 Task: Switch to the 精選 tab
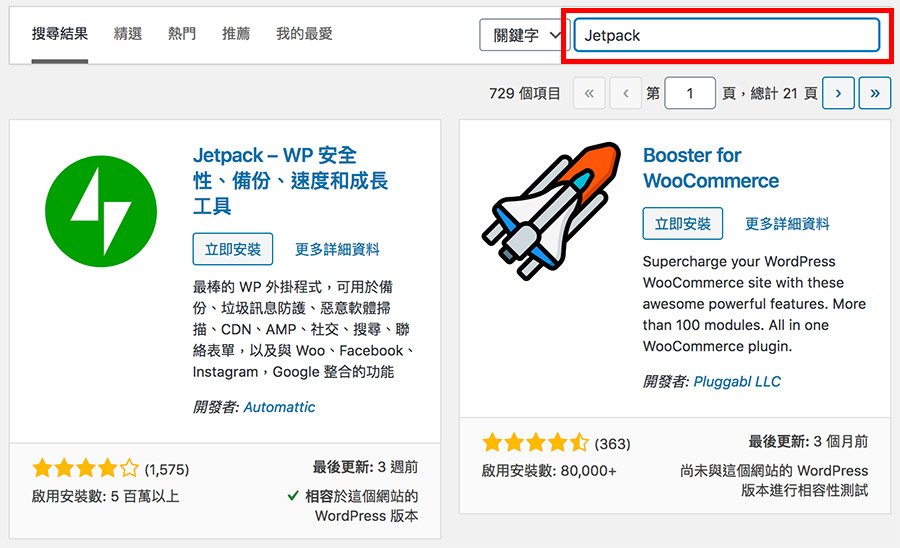click(127, 34)
